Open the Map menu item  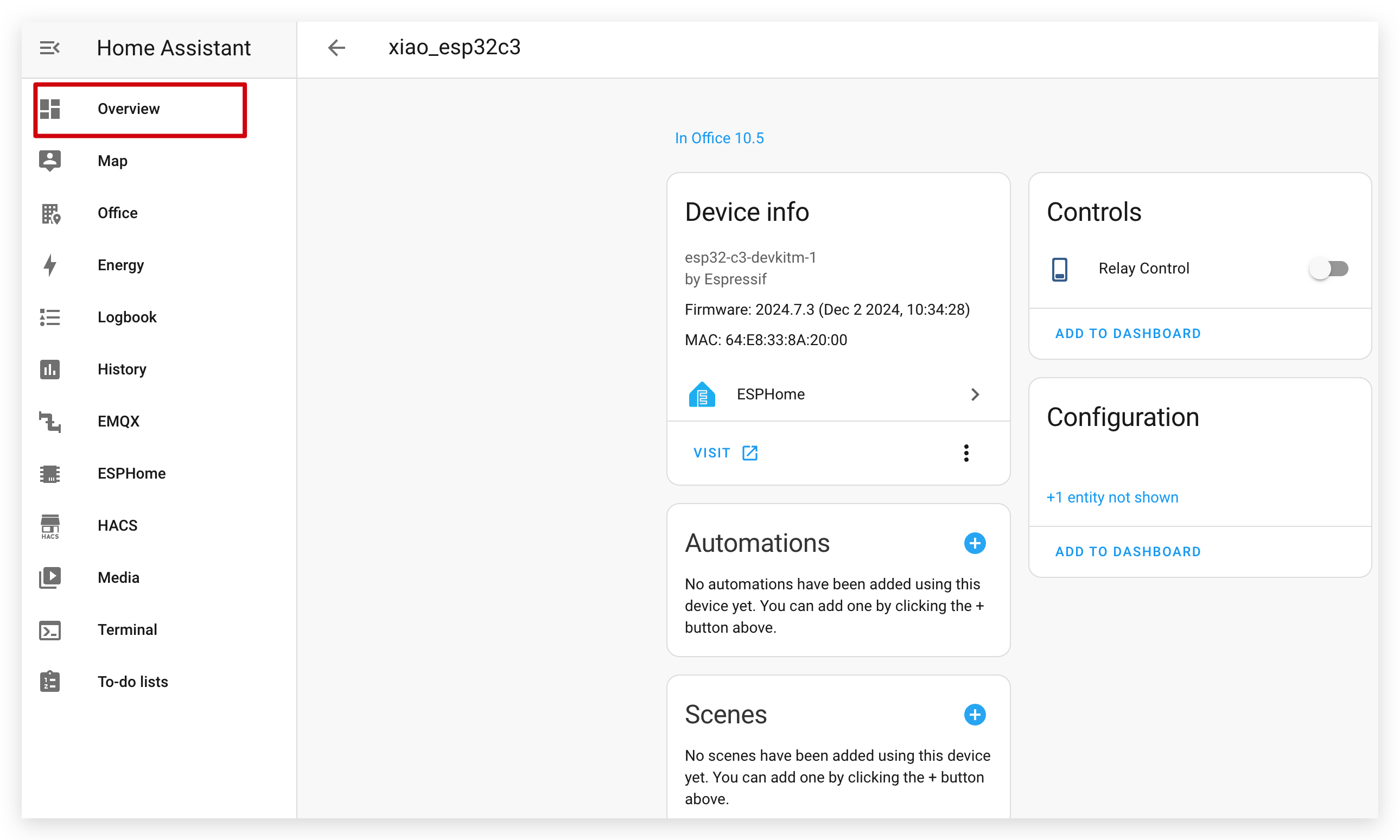coord(159,161)
